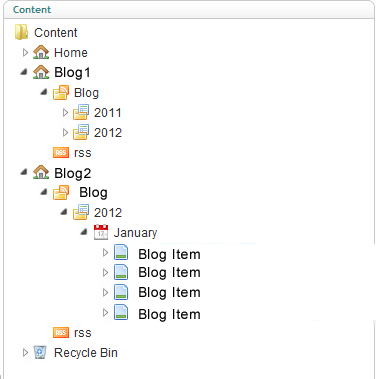Screen dimensions: 378x379
Task: Click the Recycle Bin icon
Action: pos(40,352)
